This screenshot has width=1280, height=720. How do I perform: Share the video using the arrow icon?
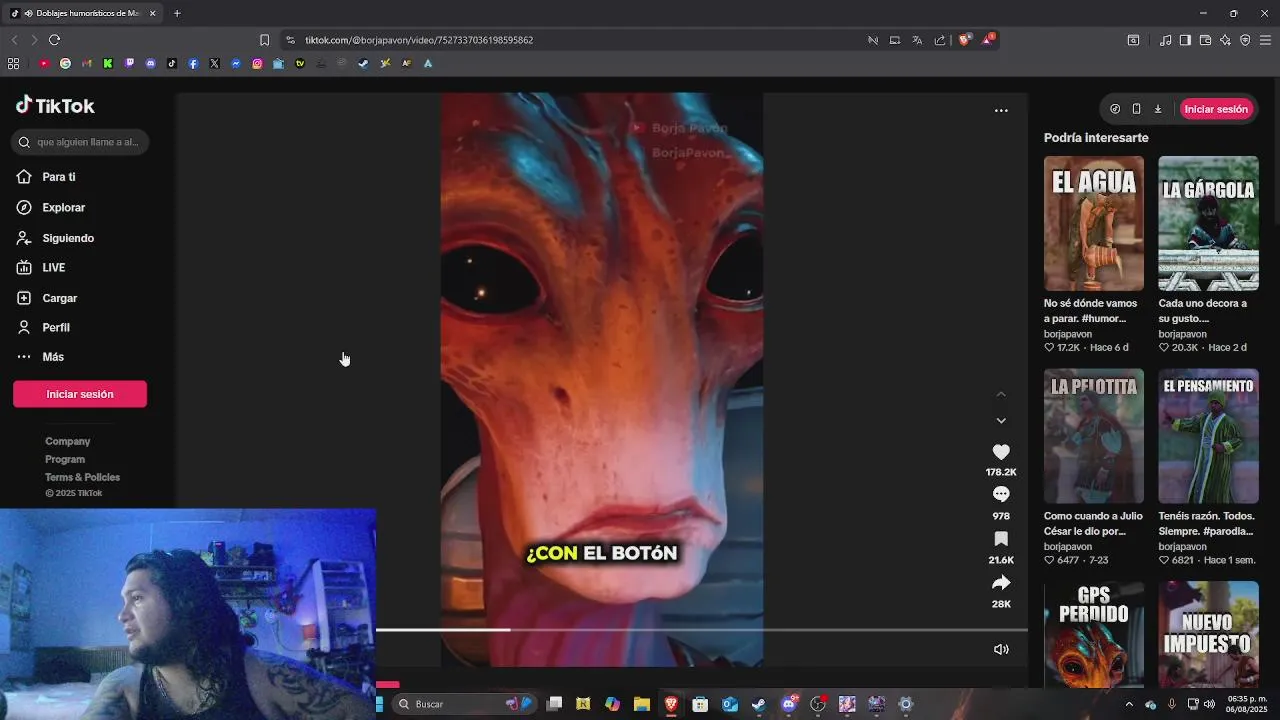(x=1001, y=583)
